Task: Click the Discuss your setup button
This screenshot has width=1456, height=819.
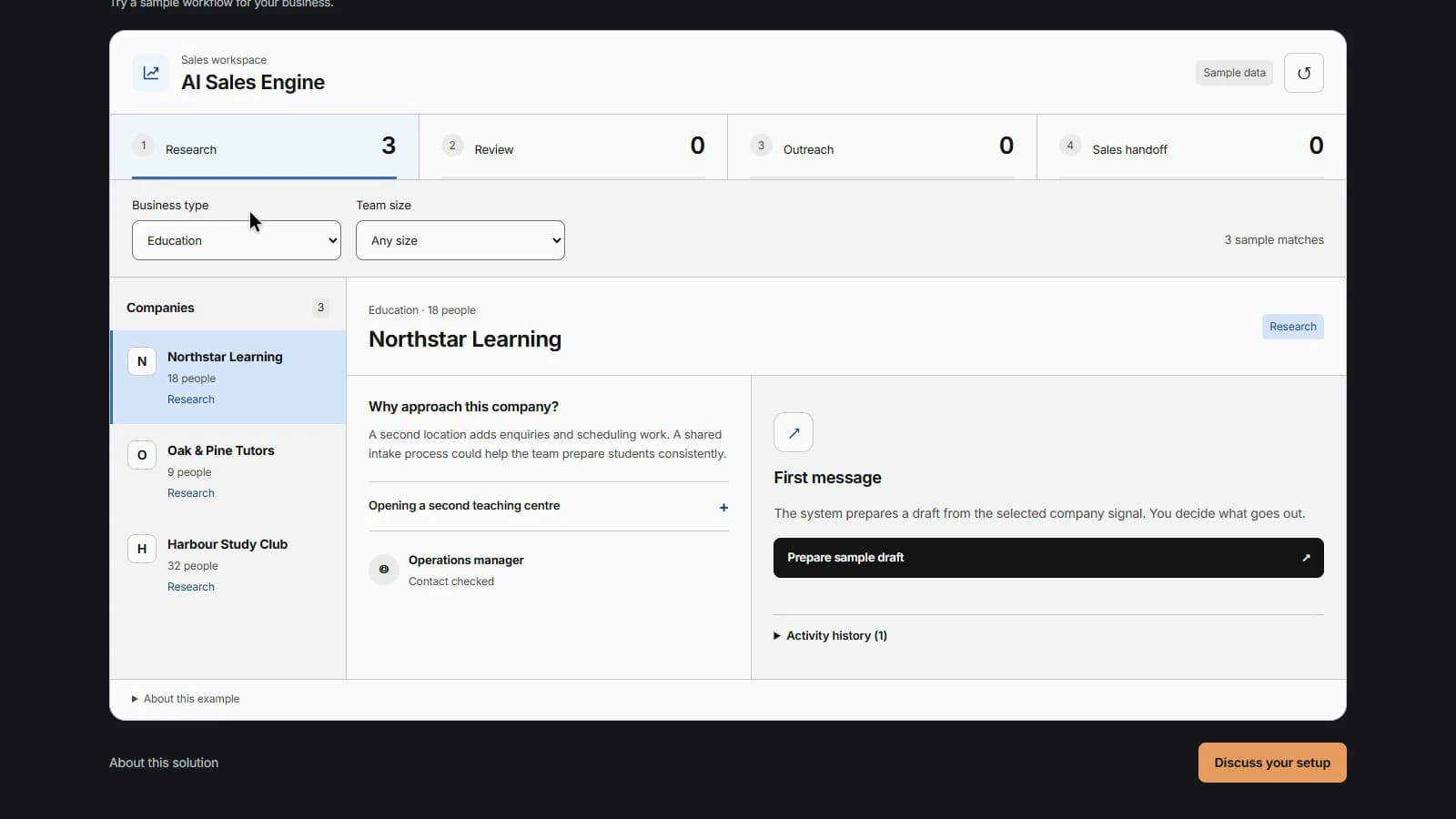Action: point(1272,763)
